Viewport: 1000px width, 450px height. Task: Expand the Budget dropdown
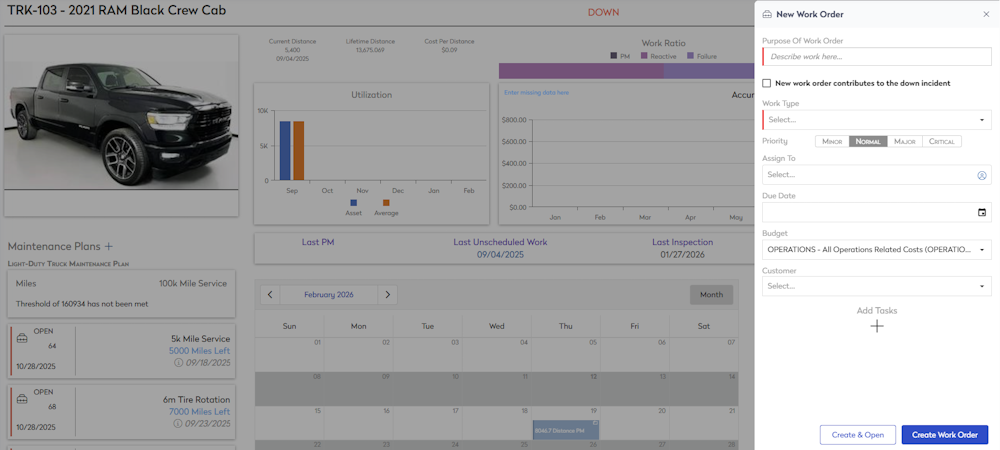876,249
